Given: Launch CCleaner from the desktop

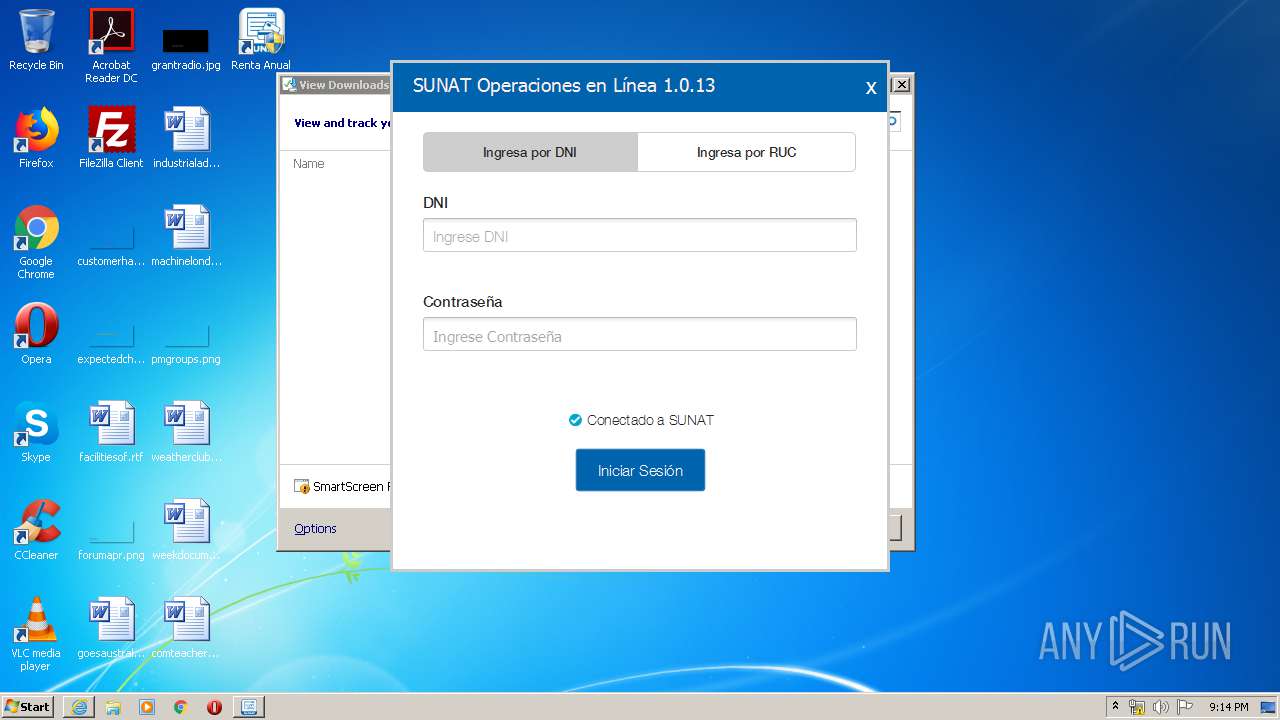Looking at the screenshot, I should [36, 530].
